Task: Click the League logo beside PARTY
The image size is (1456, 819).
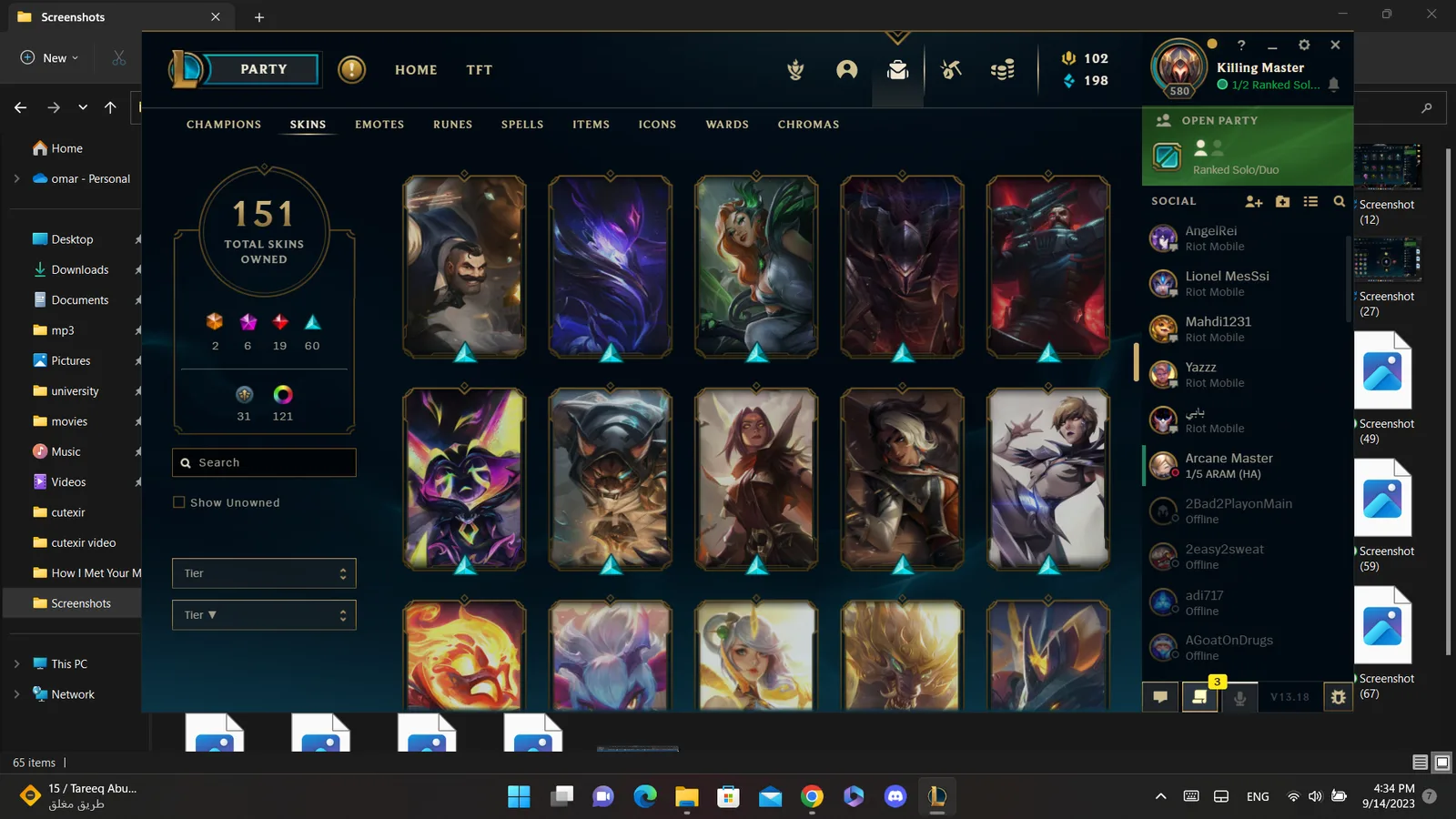Action: click(x=187, y=69)
